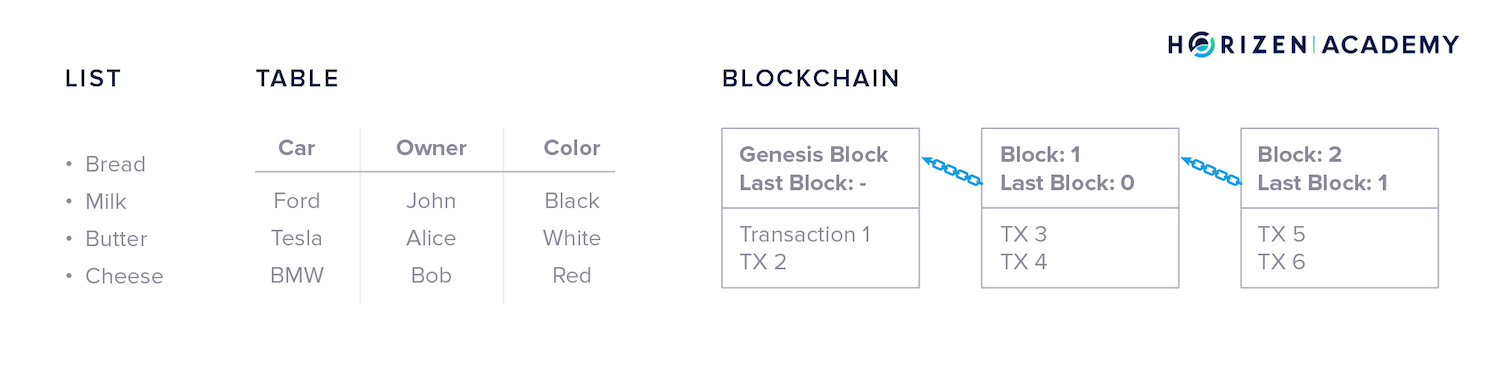Click the chain link between Genesis and Block 1
The image size is (1500, 370).
point(951,170)
